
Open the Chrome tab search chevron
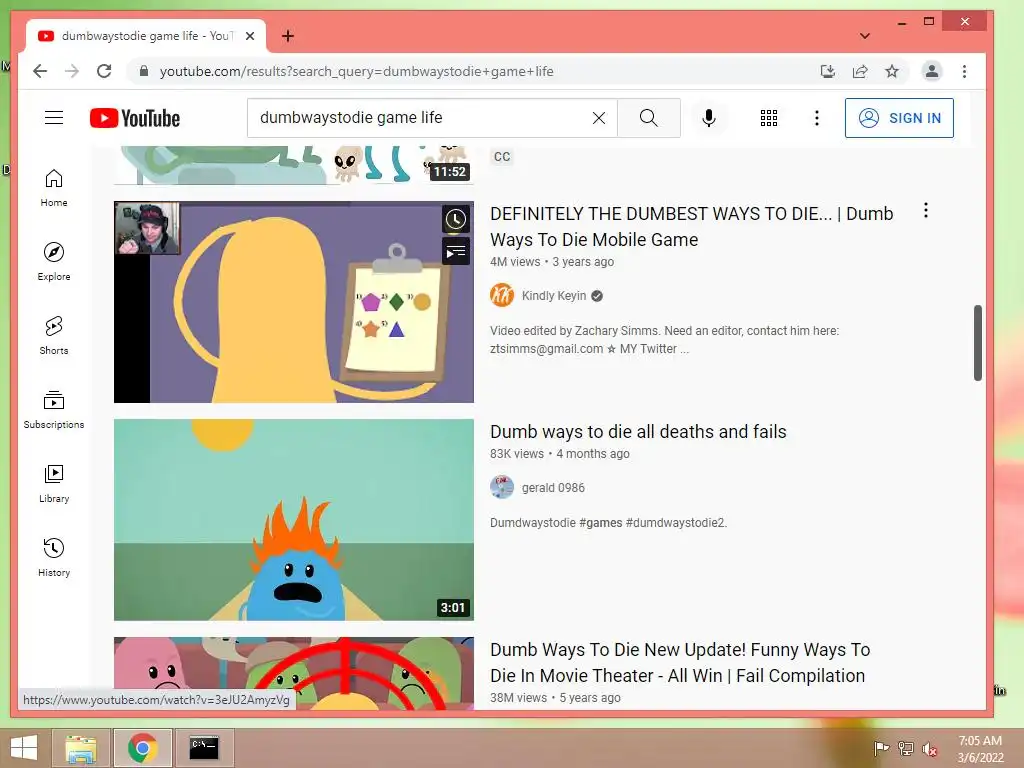[865, 36]
